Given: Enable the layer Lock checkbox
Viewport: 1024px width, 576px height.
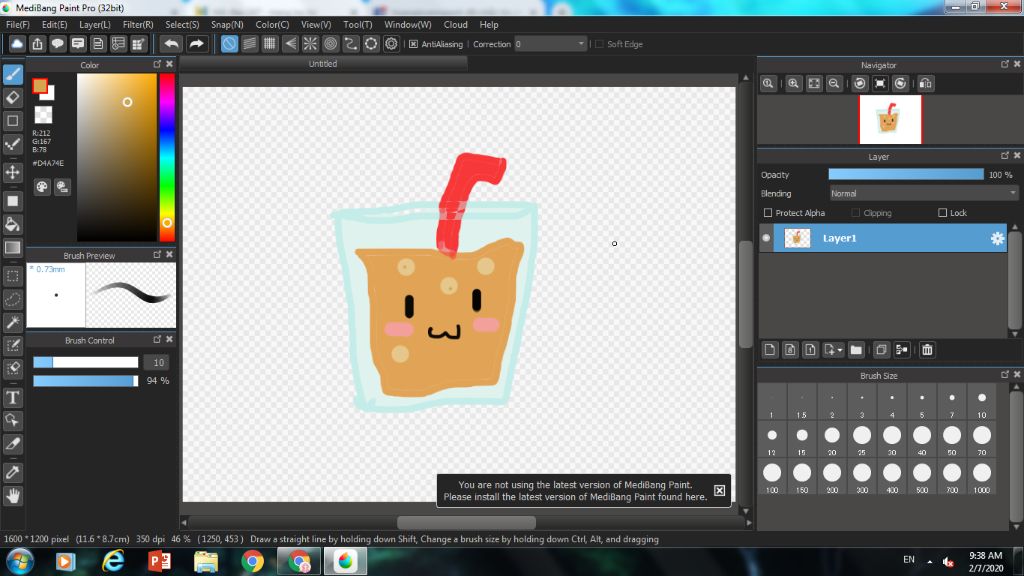Looking at the screenshot, I should pyautogui.click(x=942, y=213).
